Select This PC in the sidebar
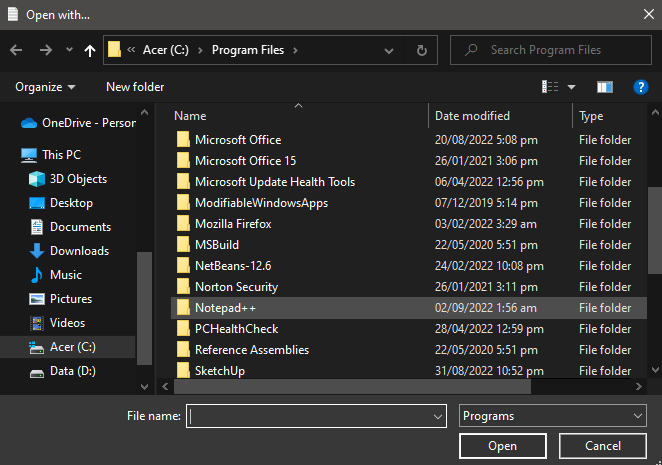Screen dimensions: 662x465 point(51,155)
